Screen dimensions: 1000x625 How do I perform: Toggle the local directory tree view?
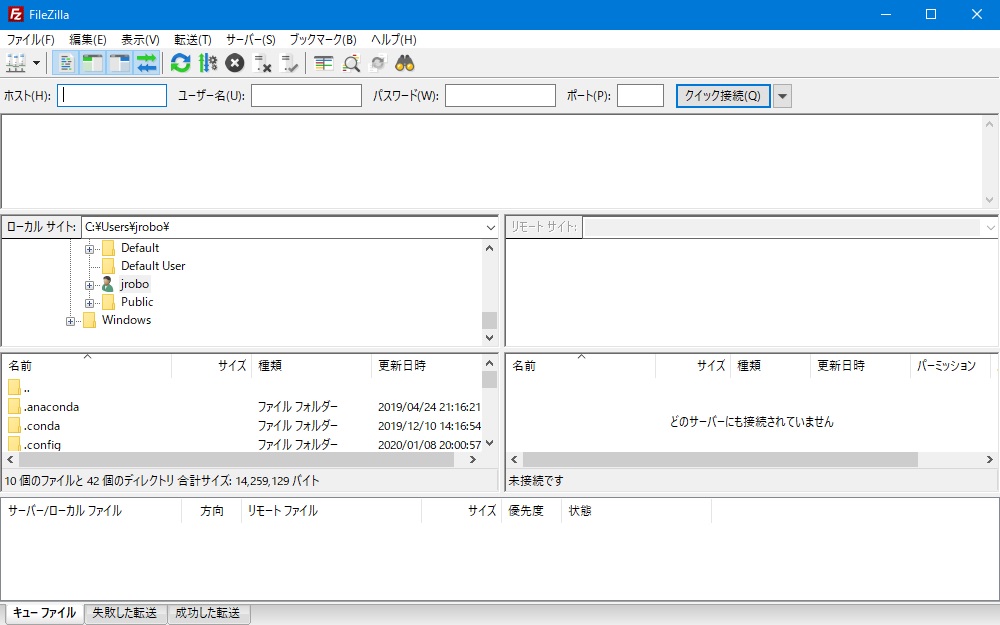pyautogui.click(x=93, y=63)
